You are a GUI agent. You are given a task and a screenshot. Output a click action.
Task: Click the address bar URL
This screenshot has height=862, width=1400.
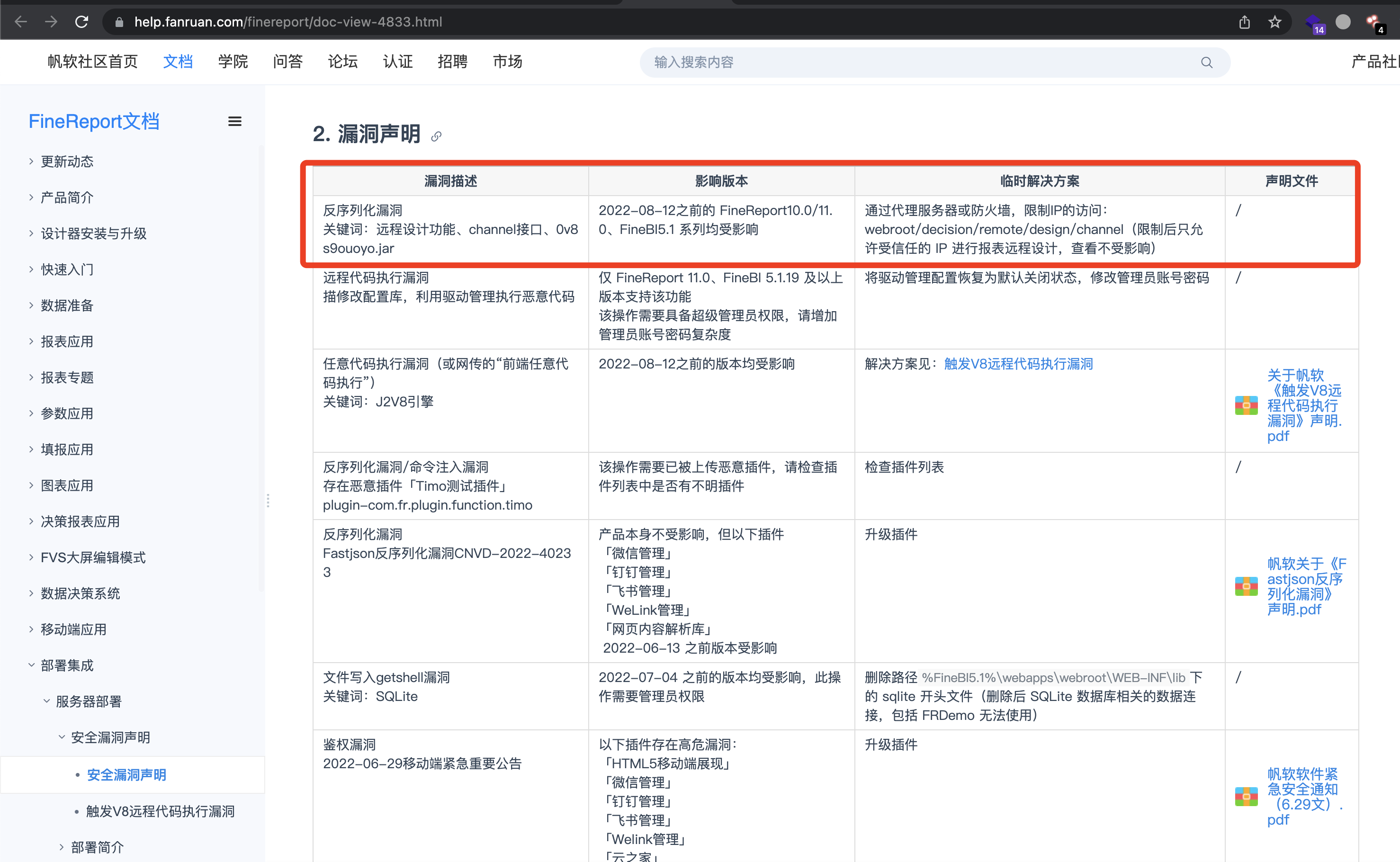click(288, 22)
